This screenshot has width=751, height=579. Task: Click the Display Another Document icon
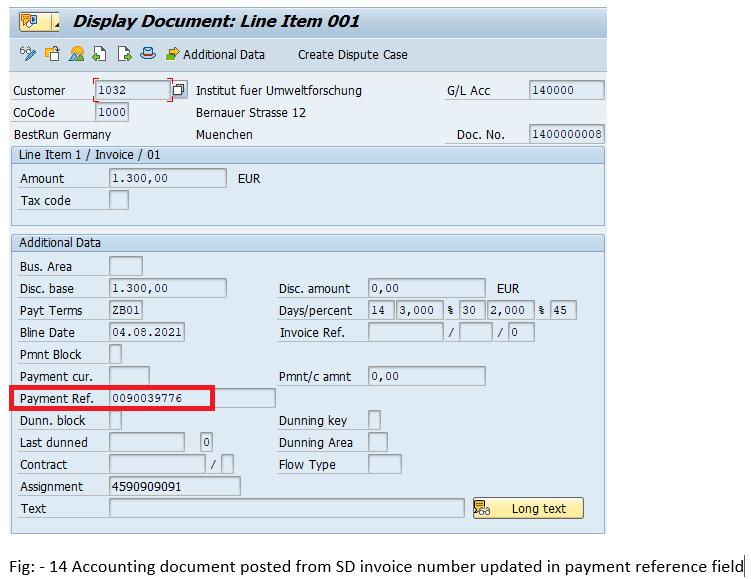coord(52,54)
